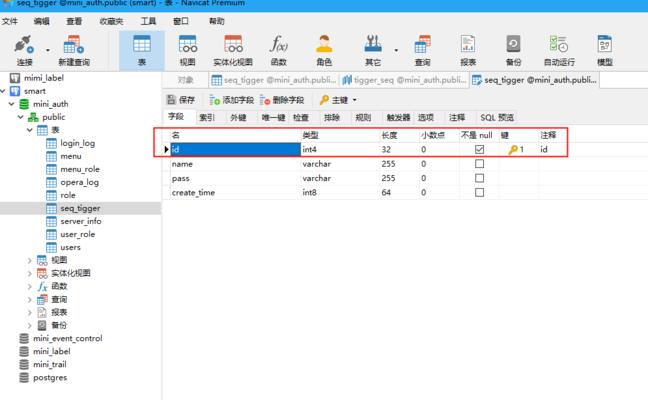Image resolution: width=648 pixels, height=400 pixels.
Task: Switch to the 检查 checks tab
Action: [x=301, y=117]
